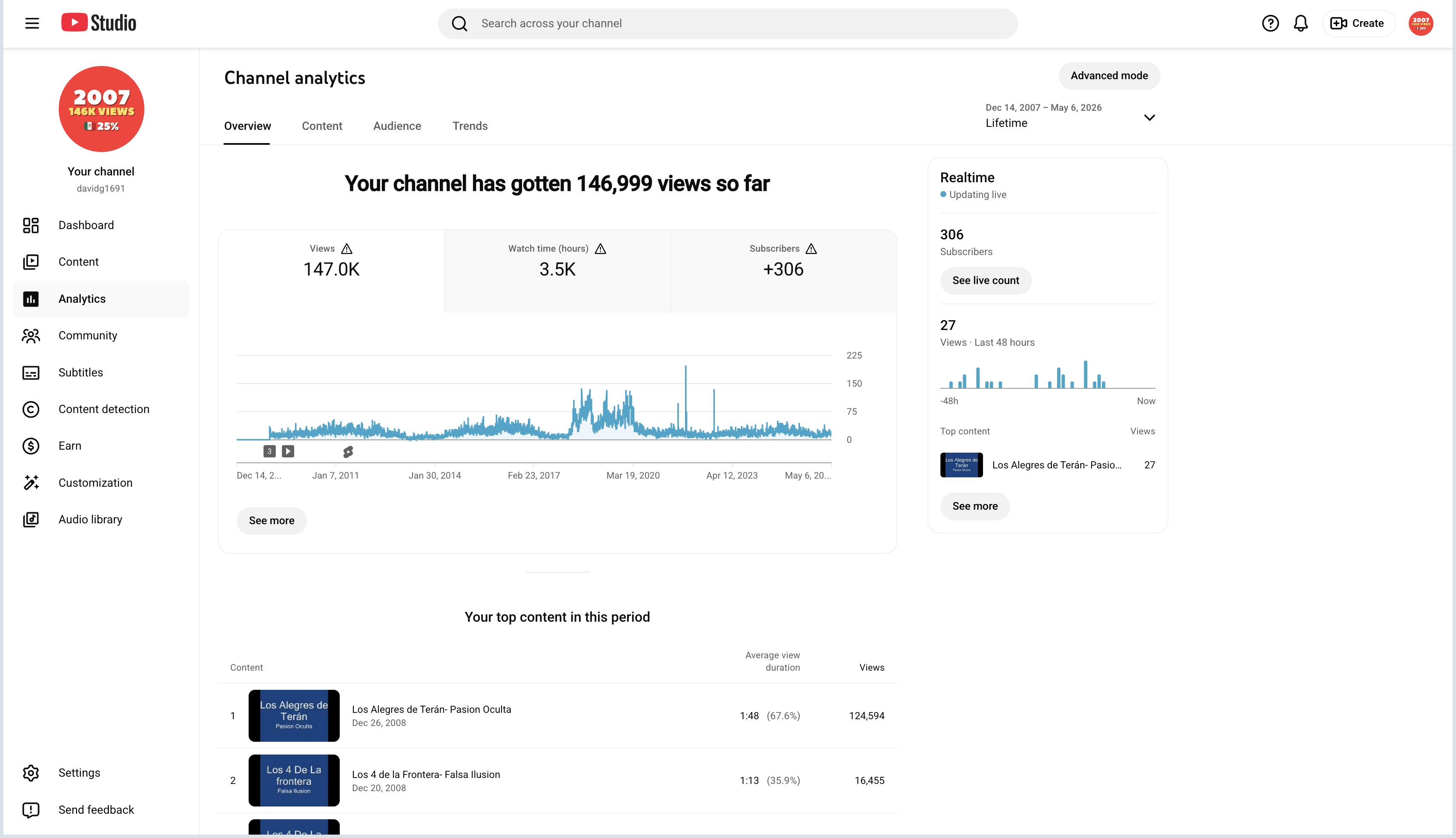Open the notifications bell
The image size is (1456, 838).
point(1301,23)
